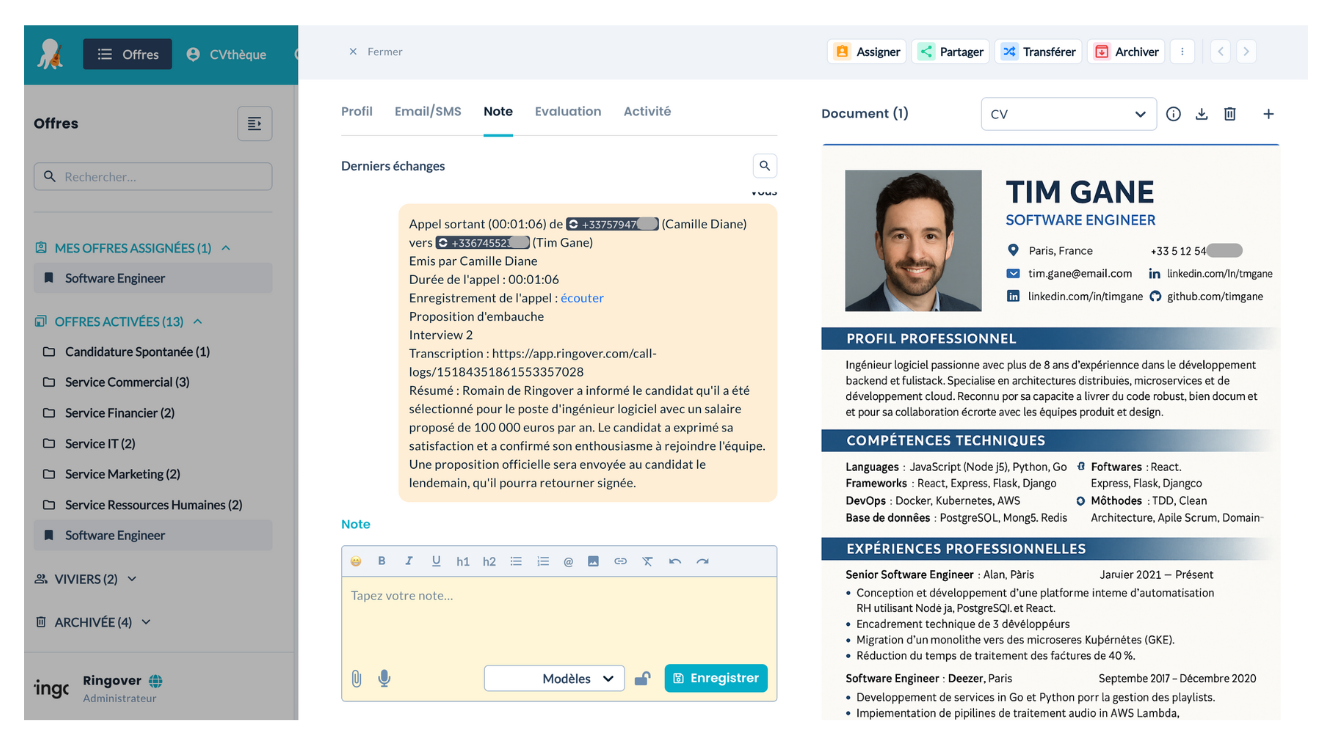This screenshot has width=1332, height=746.
Task: Toggle underline formatting in the note editor
Action: [x=436, y=561]
